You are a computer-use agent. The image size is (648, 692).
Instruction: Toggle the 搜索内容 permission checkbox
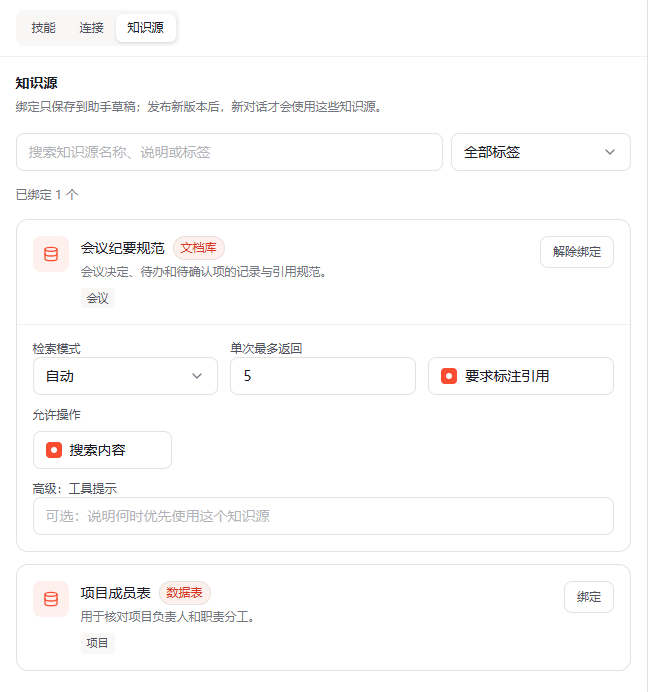point(54,450)
